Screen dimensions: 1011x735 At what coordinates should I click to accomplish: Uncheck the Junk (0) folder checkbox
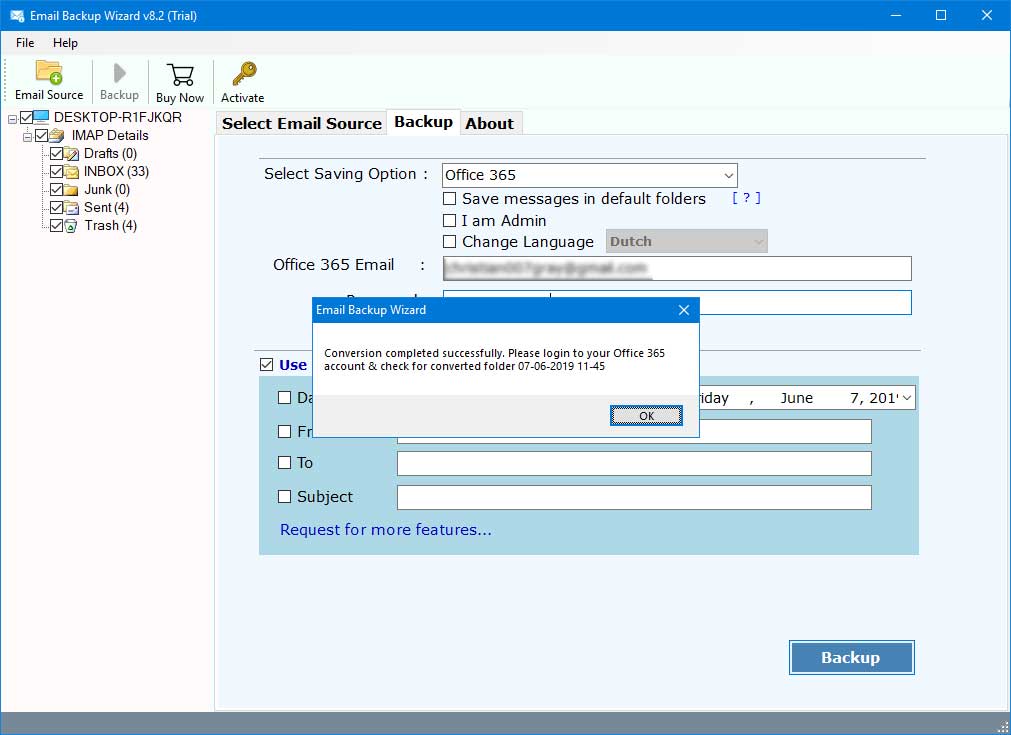[x=56, y=190]
